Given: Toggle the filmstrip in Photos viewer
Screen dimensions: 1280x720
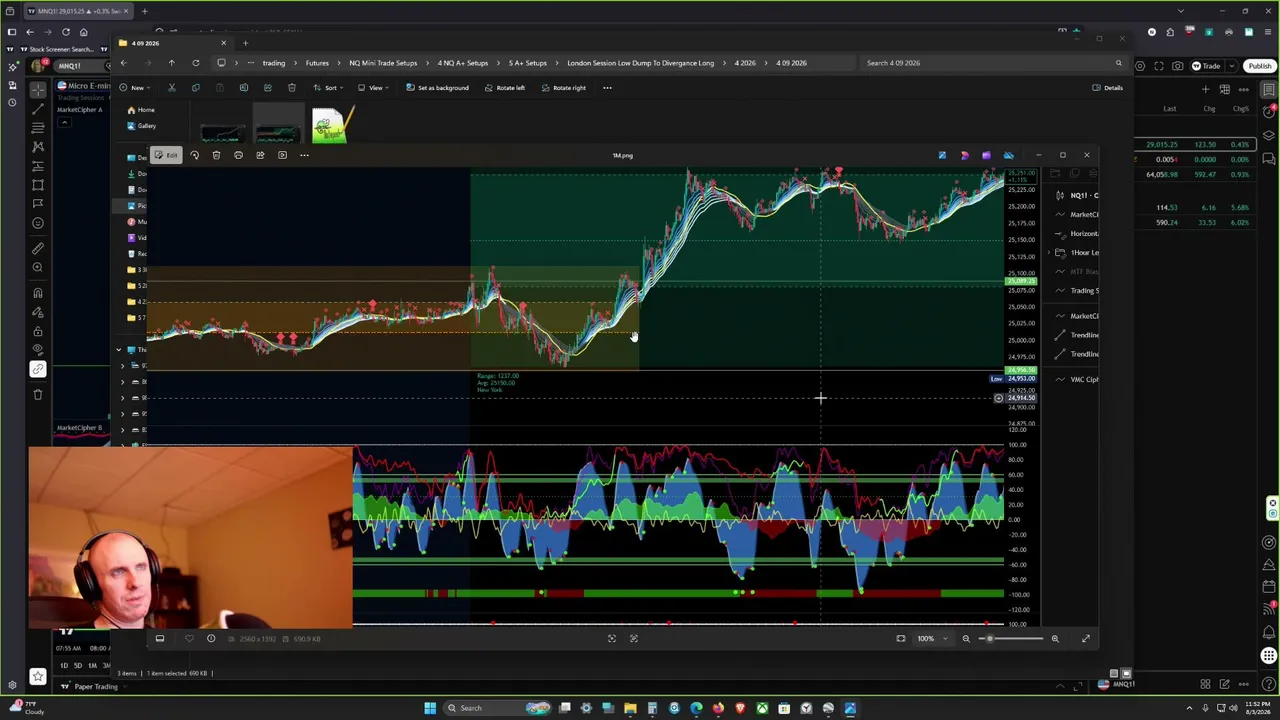Looking at the screenshot, I should pyautogui.click(x=159, y=638).
